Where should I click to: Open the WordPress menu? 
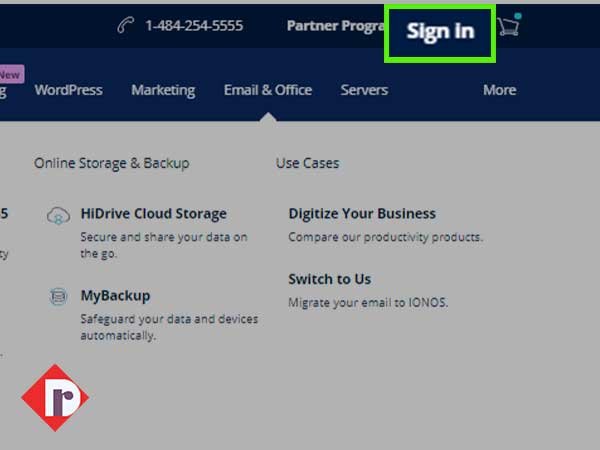pos(68,90)
